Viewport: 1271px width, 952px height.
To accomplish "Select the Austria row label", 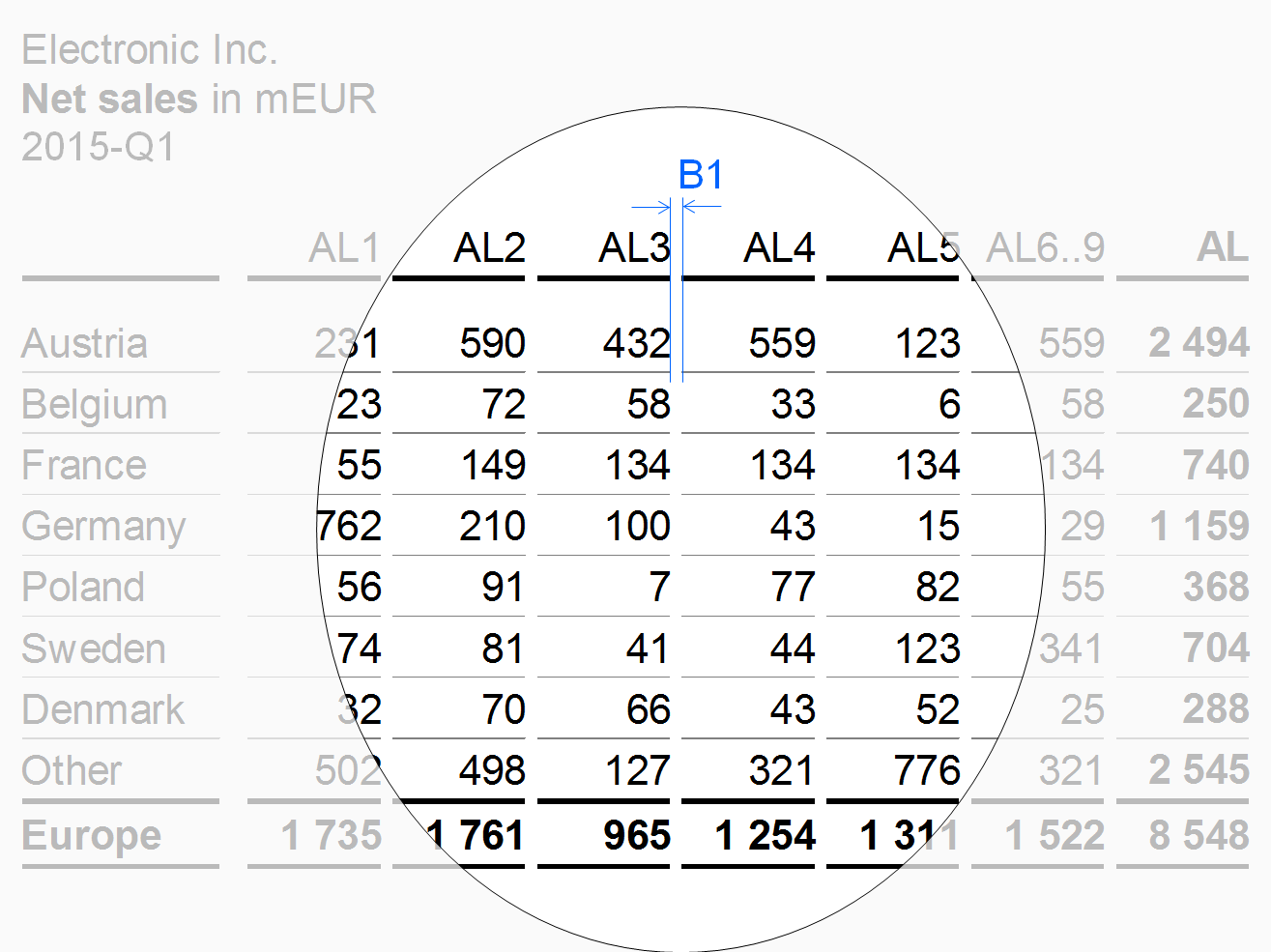I will [x=85, y=344].
